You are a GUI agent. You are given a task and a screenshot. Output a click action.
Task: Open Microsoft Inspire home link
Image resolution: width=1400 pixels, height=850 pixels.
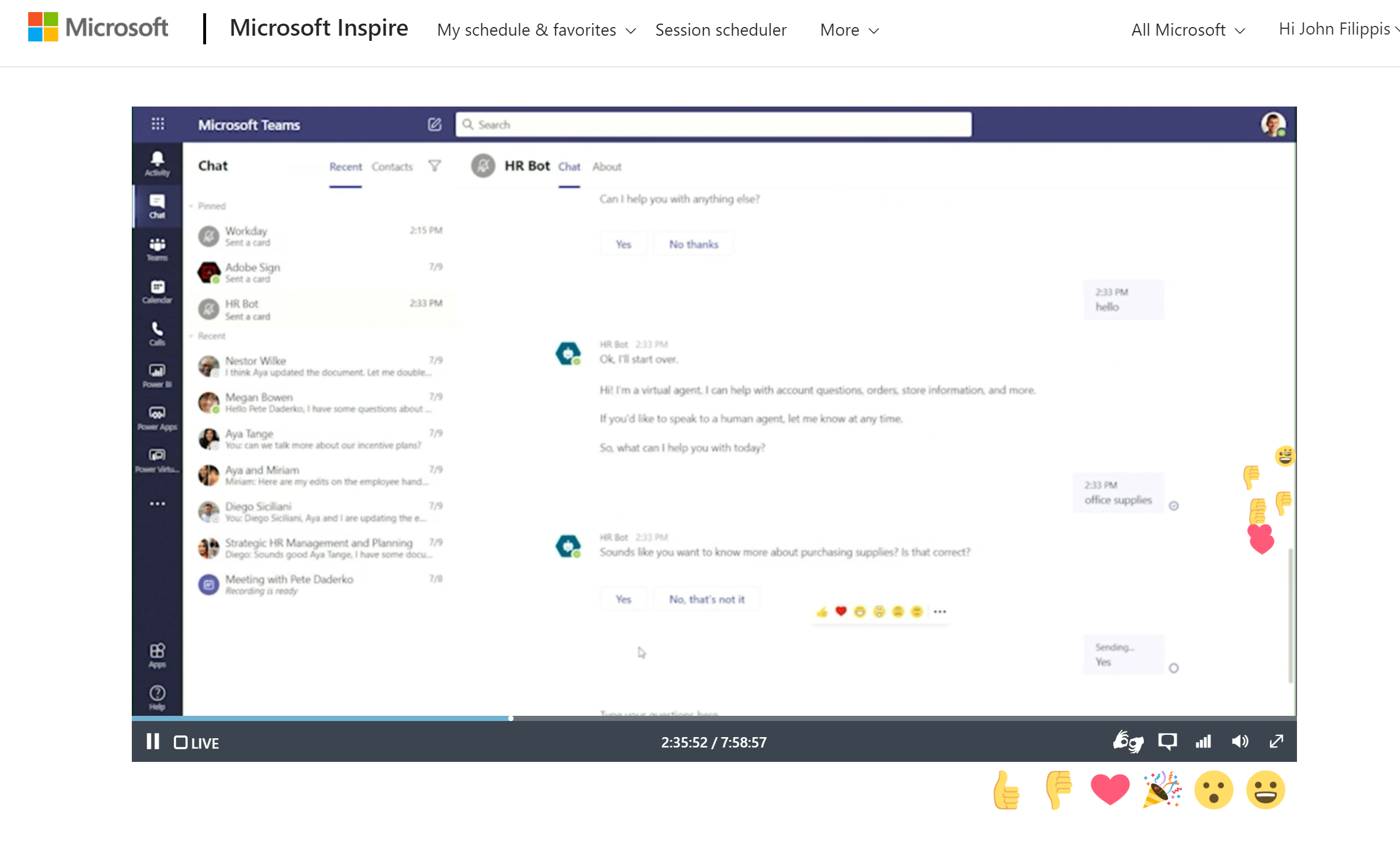tap(319, 28)
